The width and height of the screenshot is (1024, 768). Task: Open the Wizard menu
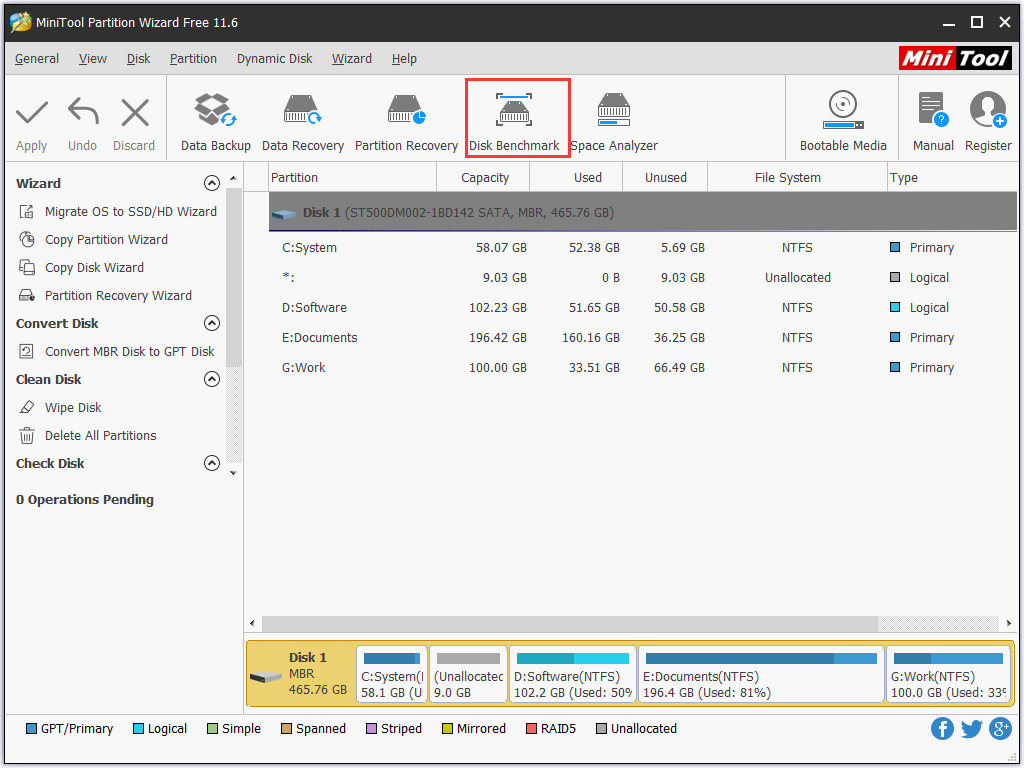pos(351,59)
